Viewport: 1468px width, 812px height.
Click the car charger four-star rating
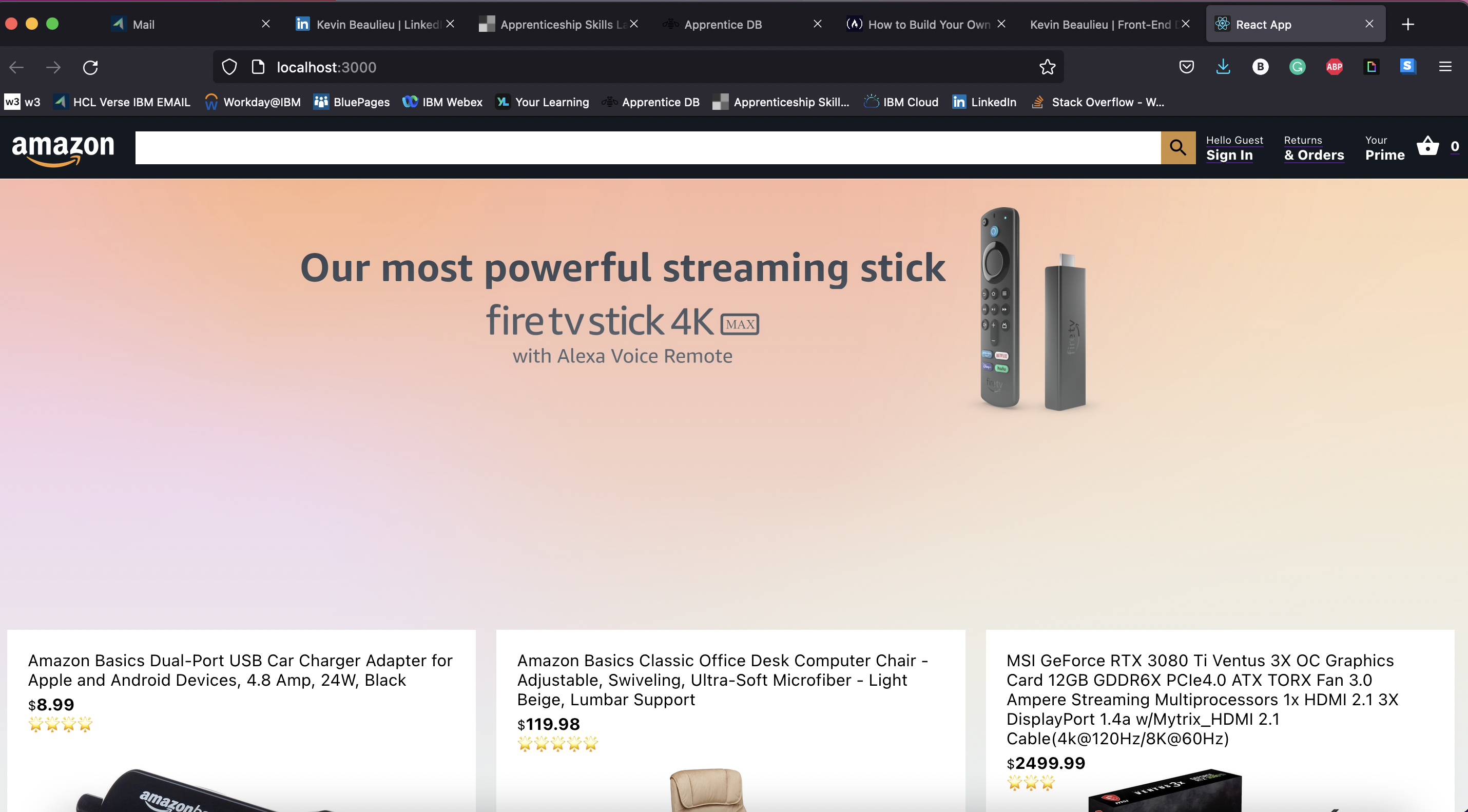pyautogui.click(x=61, y=724)
